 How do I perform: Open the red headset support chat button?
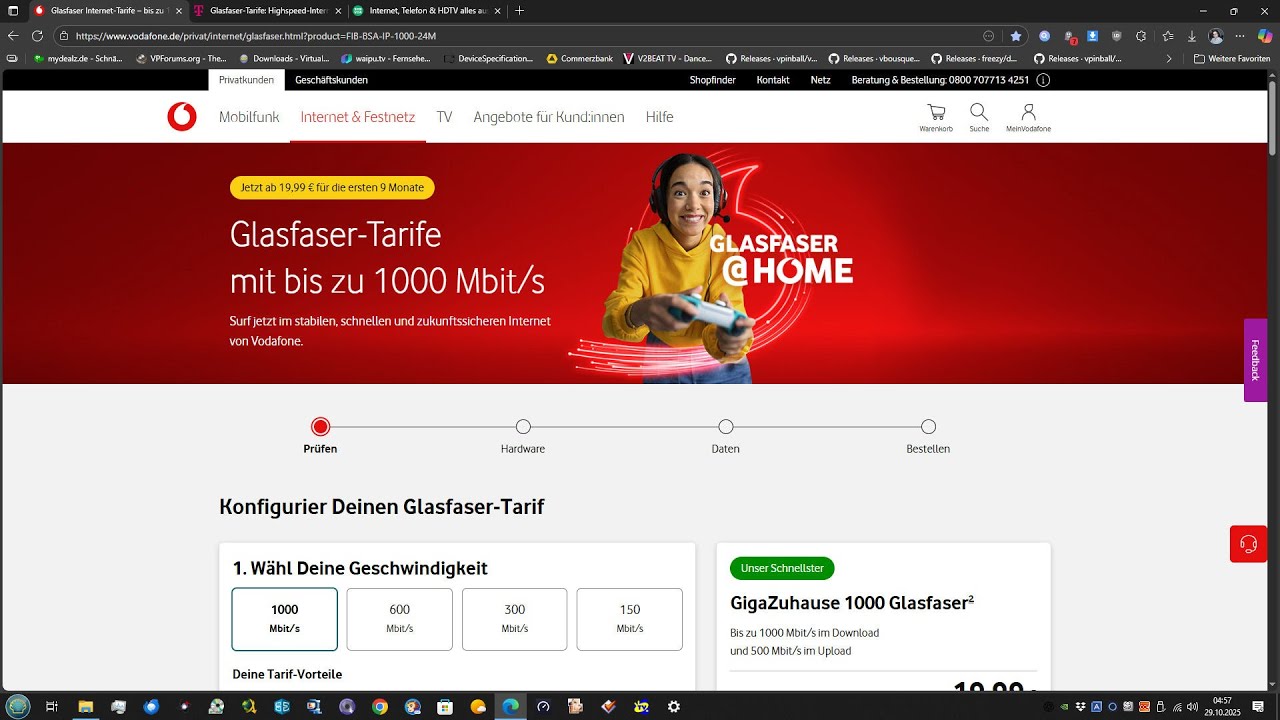pyautogui.click(x=1248, y=544)
